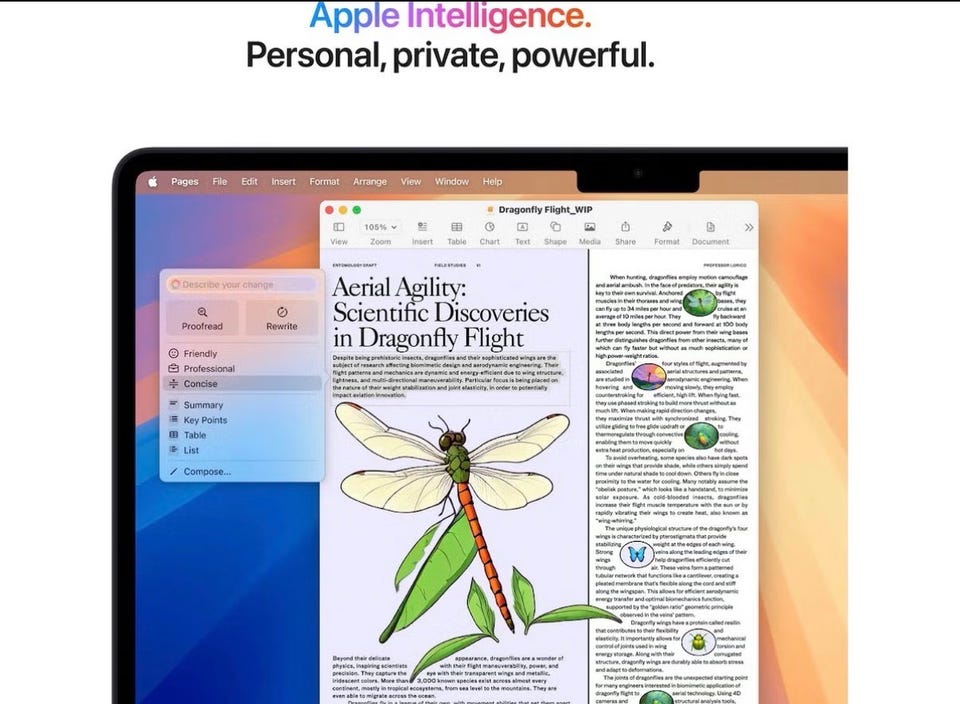This screenshot has width=960, height=704.
Task: Click the Describe your change field
Action: click(242, 284)
